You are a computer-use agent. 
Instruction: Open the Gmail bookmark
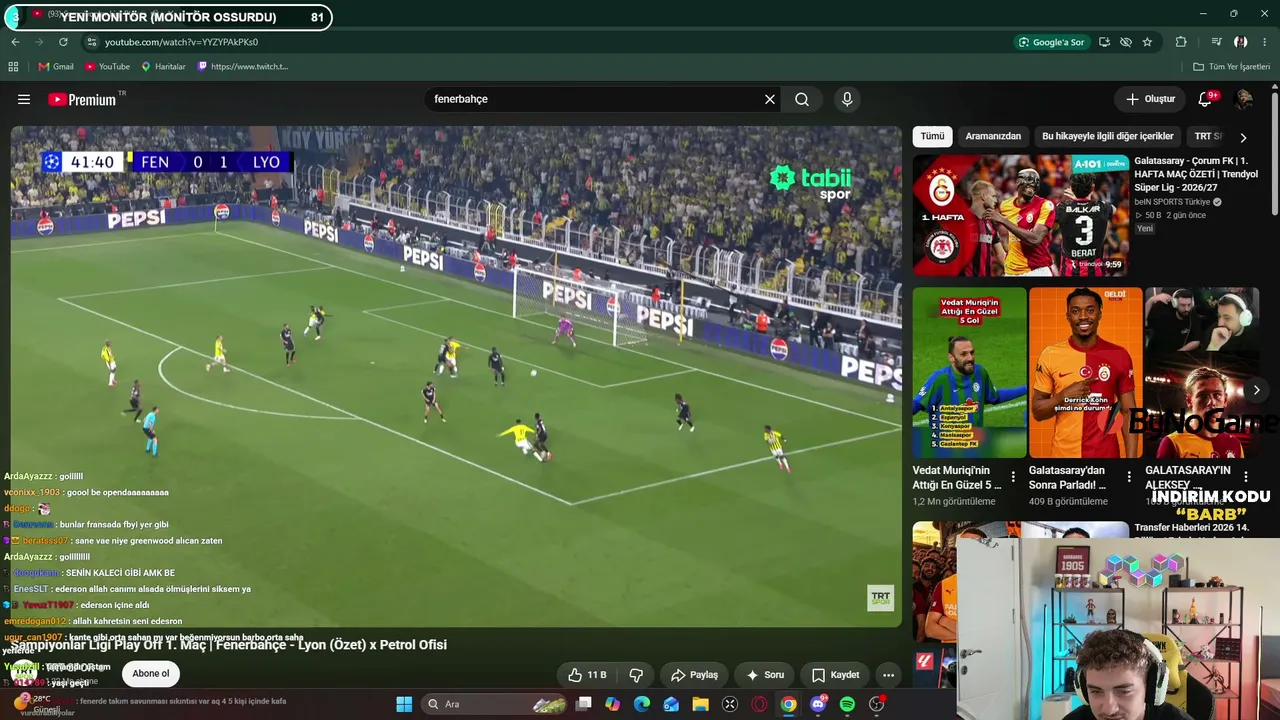[56, 67]
